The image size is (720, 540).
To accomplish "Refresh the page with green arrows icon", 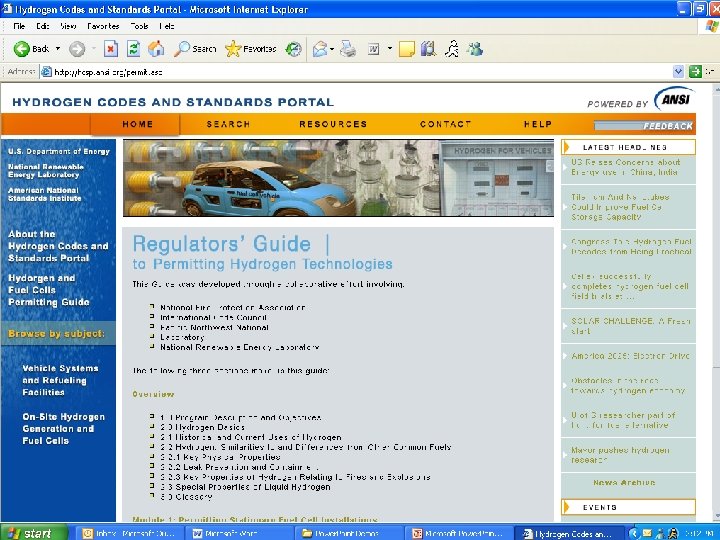I will (133, 49).
